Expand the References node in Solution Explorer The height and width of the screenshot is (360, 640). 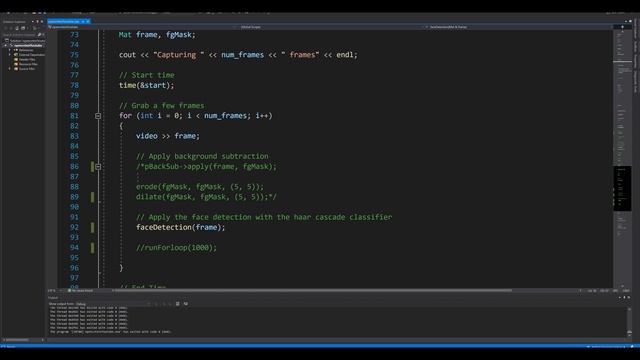coord(10,50)
